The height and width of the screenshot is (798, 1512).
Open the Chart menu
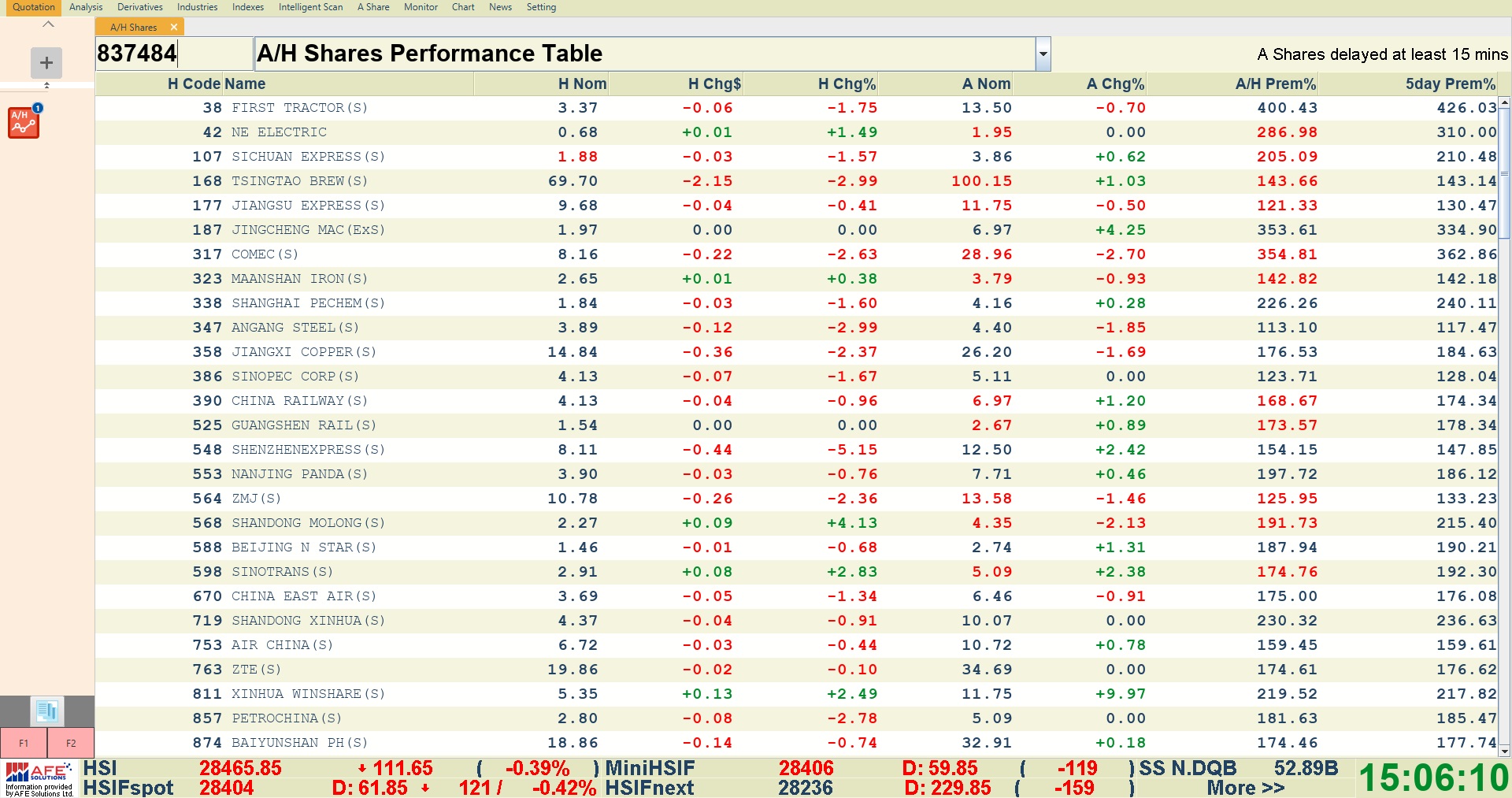coord(463,7)
